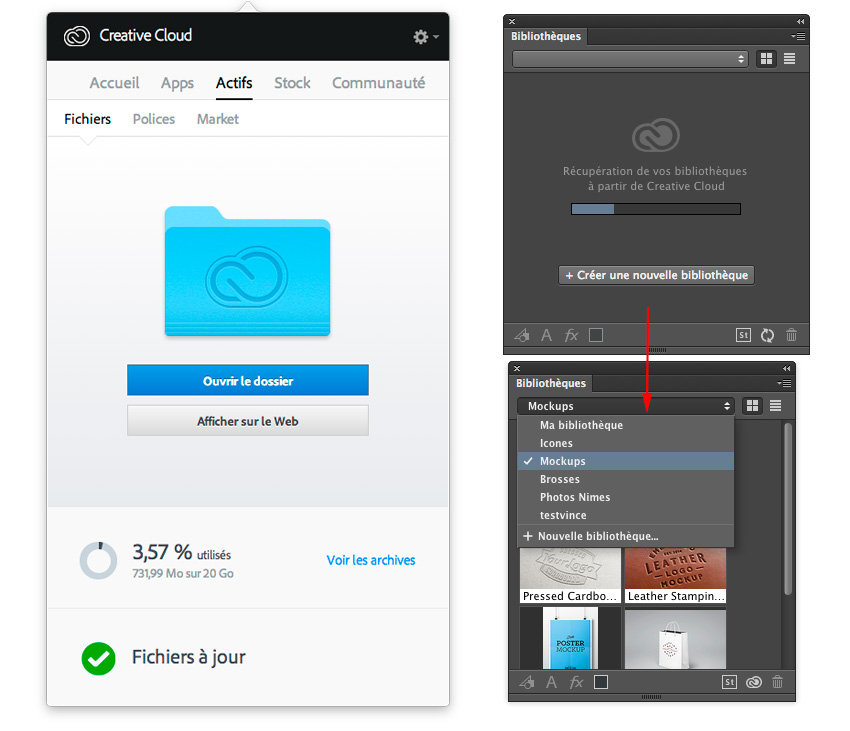Select Ma bibliothèque from library list

pyautogui.click(x=626, y=425)
